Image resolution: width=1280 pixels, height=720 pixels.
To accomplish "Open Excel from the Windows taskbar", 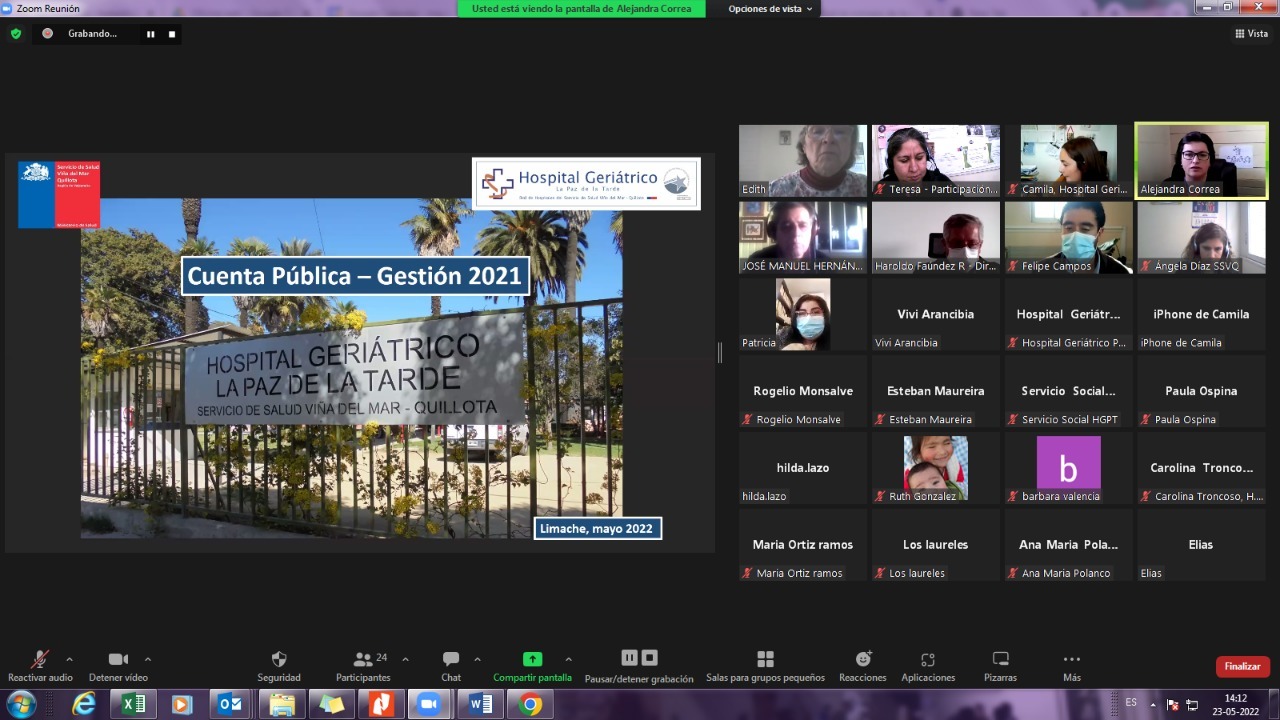I will pyautogui.click(x=132, y=705).
